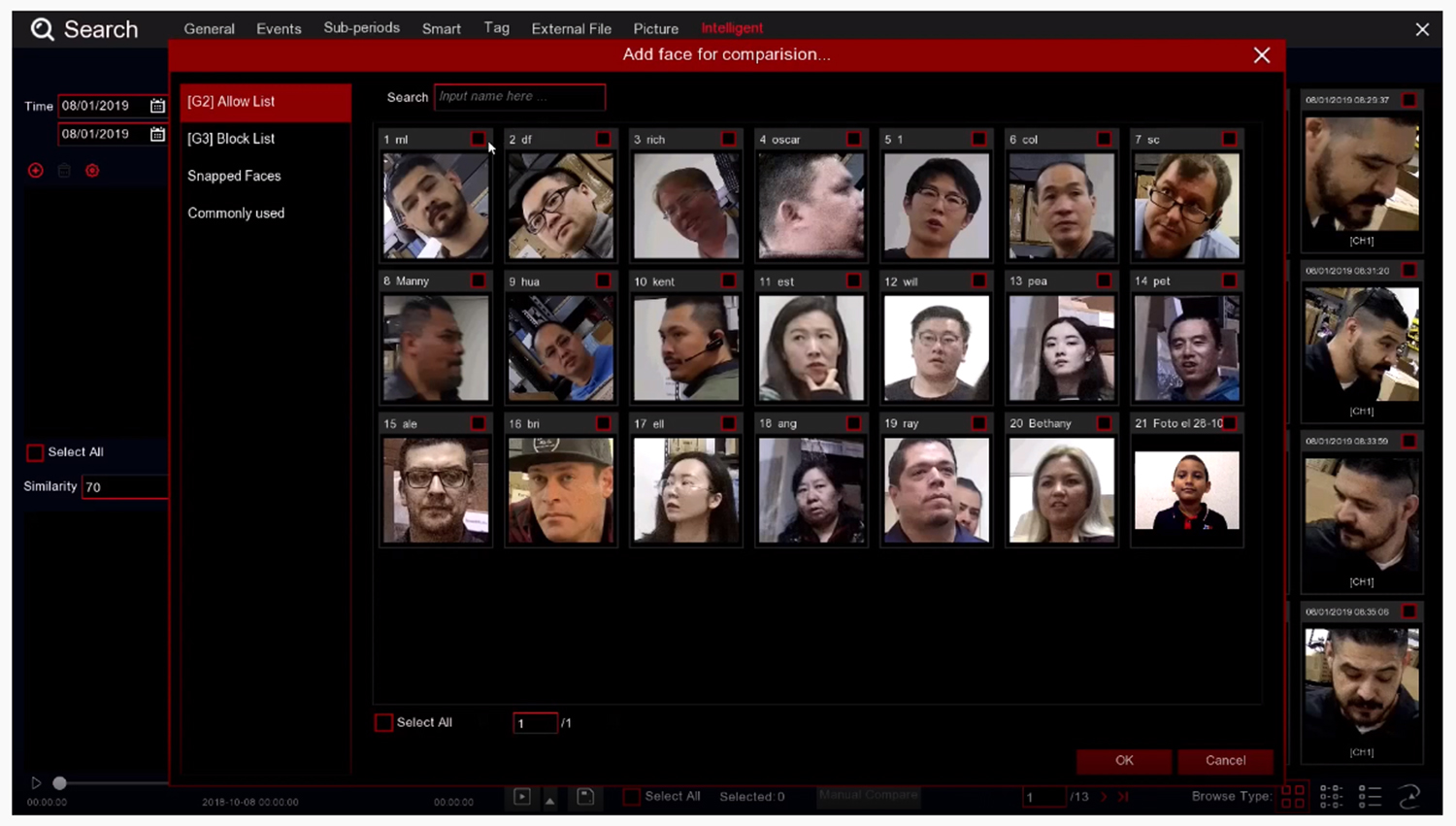Open calendar for the start date
This screenshot has width=1456, height=826.
[x=157, y=106]
